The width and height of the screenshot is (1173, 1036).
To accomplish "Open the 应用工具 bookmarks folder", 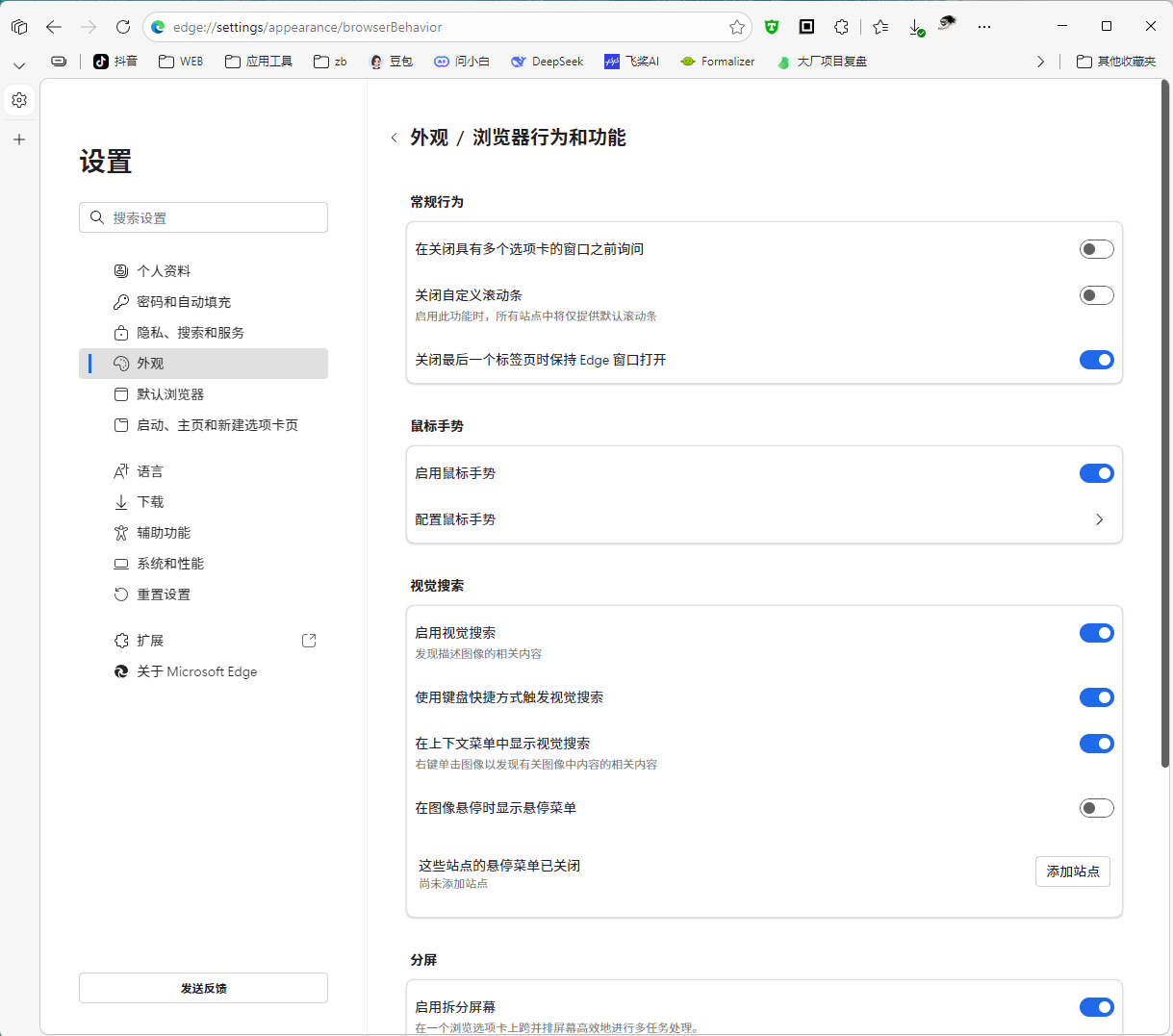I will tap(259, 62).
